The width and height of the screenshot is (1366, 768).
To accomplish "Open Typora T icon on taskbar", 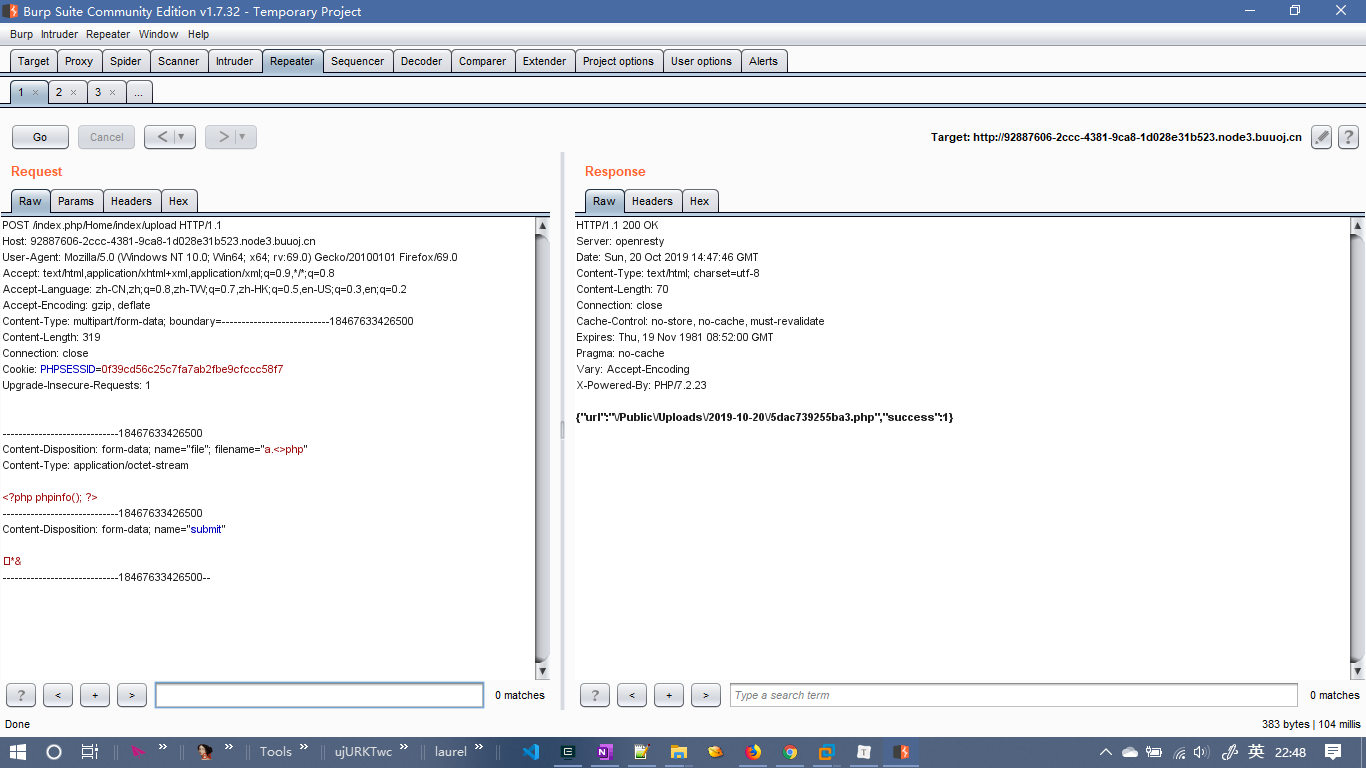I will [864, 752].
